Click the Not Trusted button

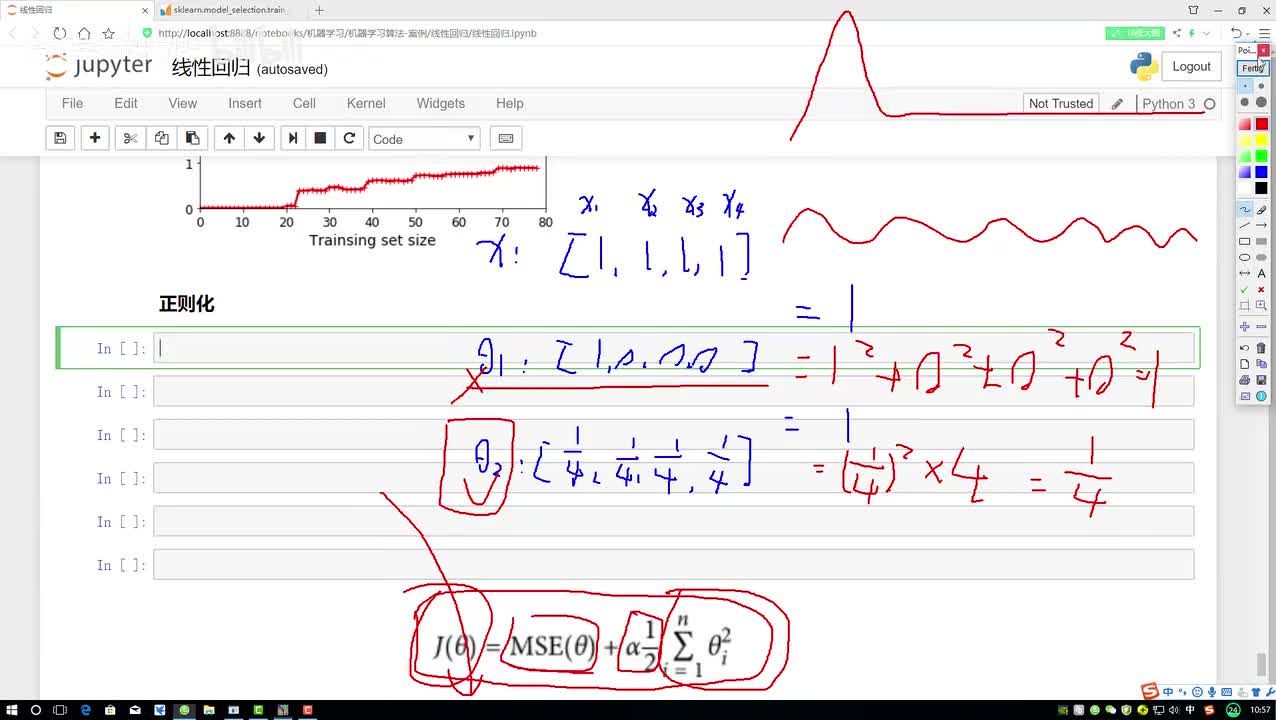1061,103
